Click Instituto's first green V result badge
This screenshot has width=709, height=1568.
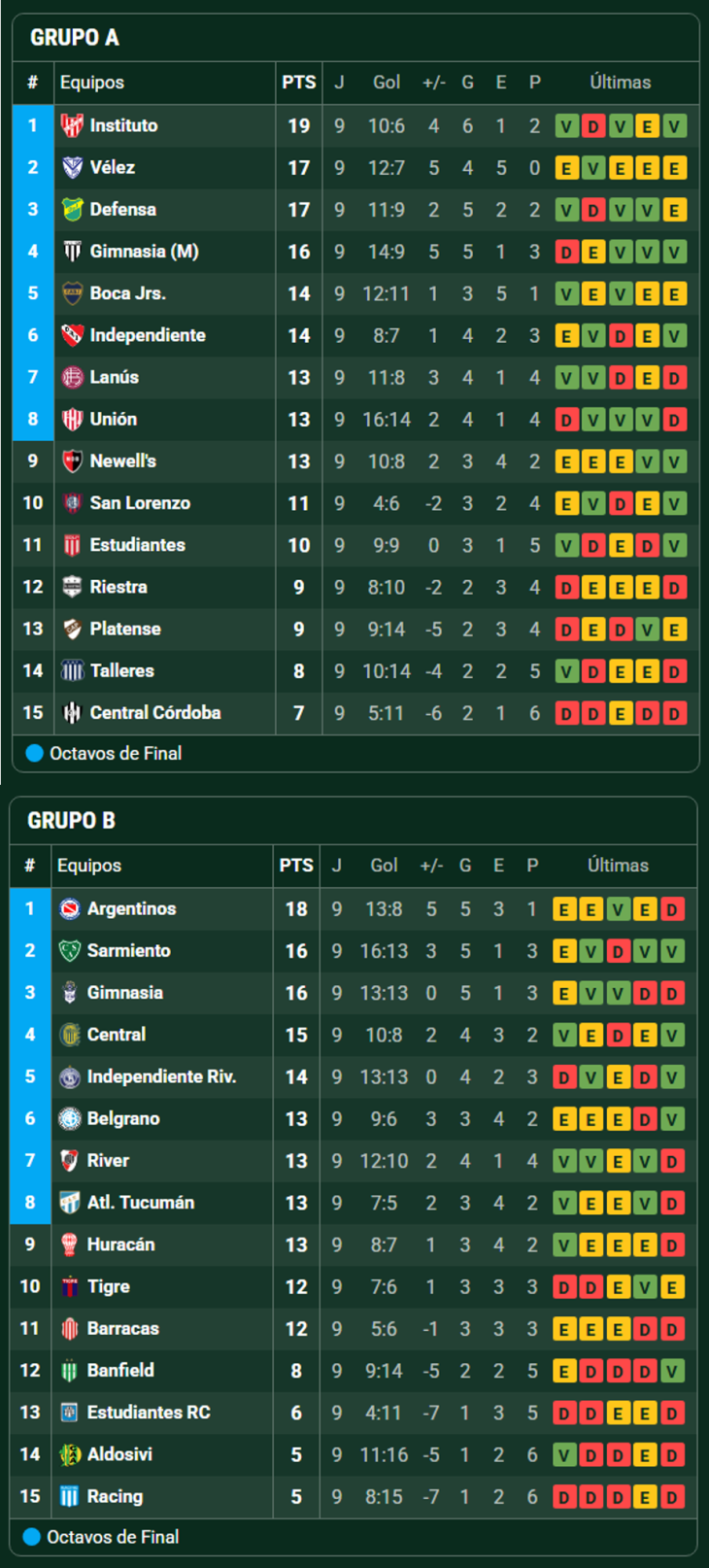pyautogui.click(x=566, y=126)
